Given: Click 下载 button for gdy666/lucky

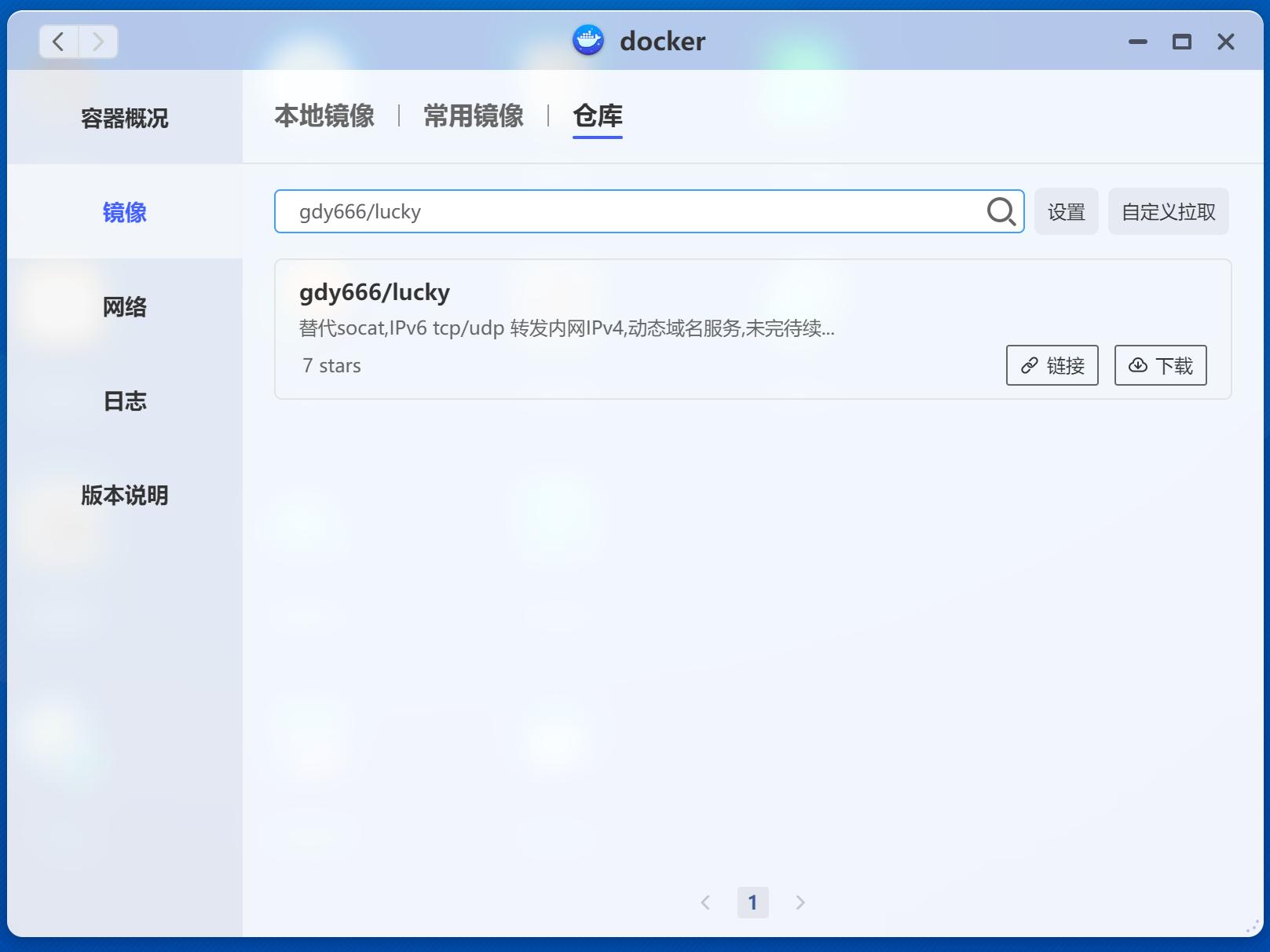Looking at the screenshot, I should click(1161, 365).
